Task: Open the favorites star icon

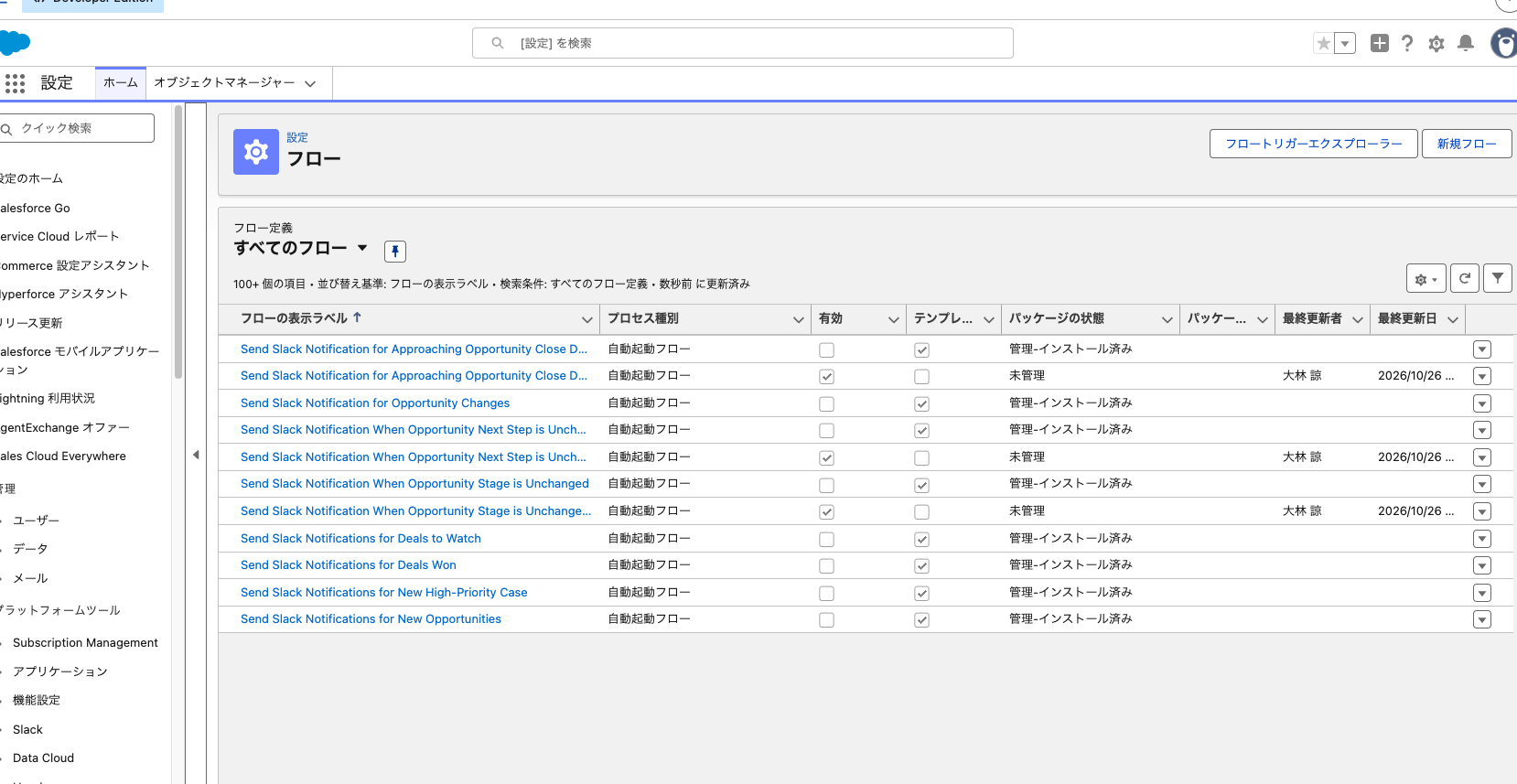Action: click(1323, 43)
